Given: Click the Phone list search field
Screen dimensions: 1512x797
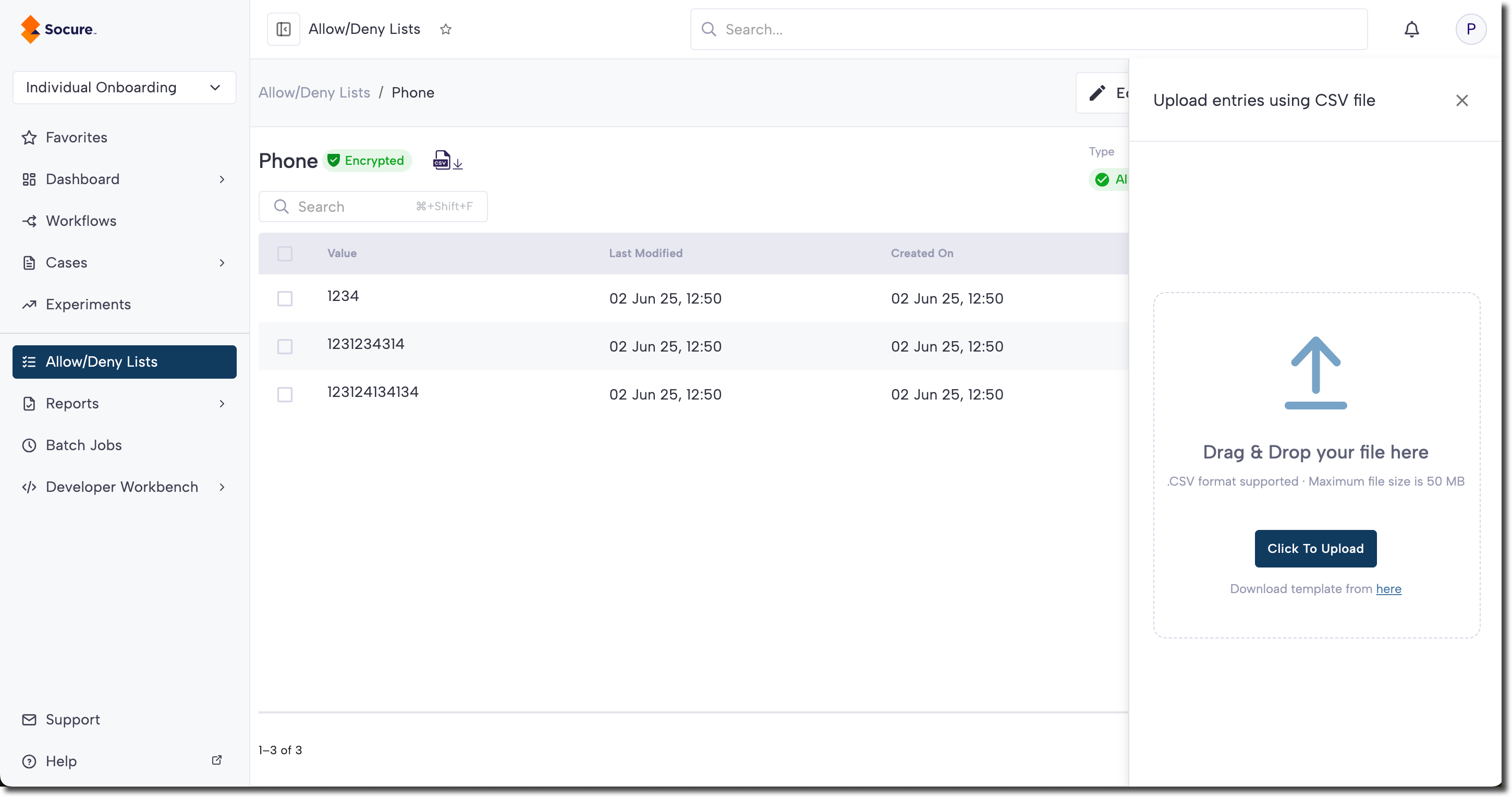Looking at the screenshot, I should [x=352, y=207].
